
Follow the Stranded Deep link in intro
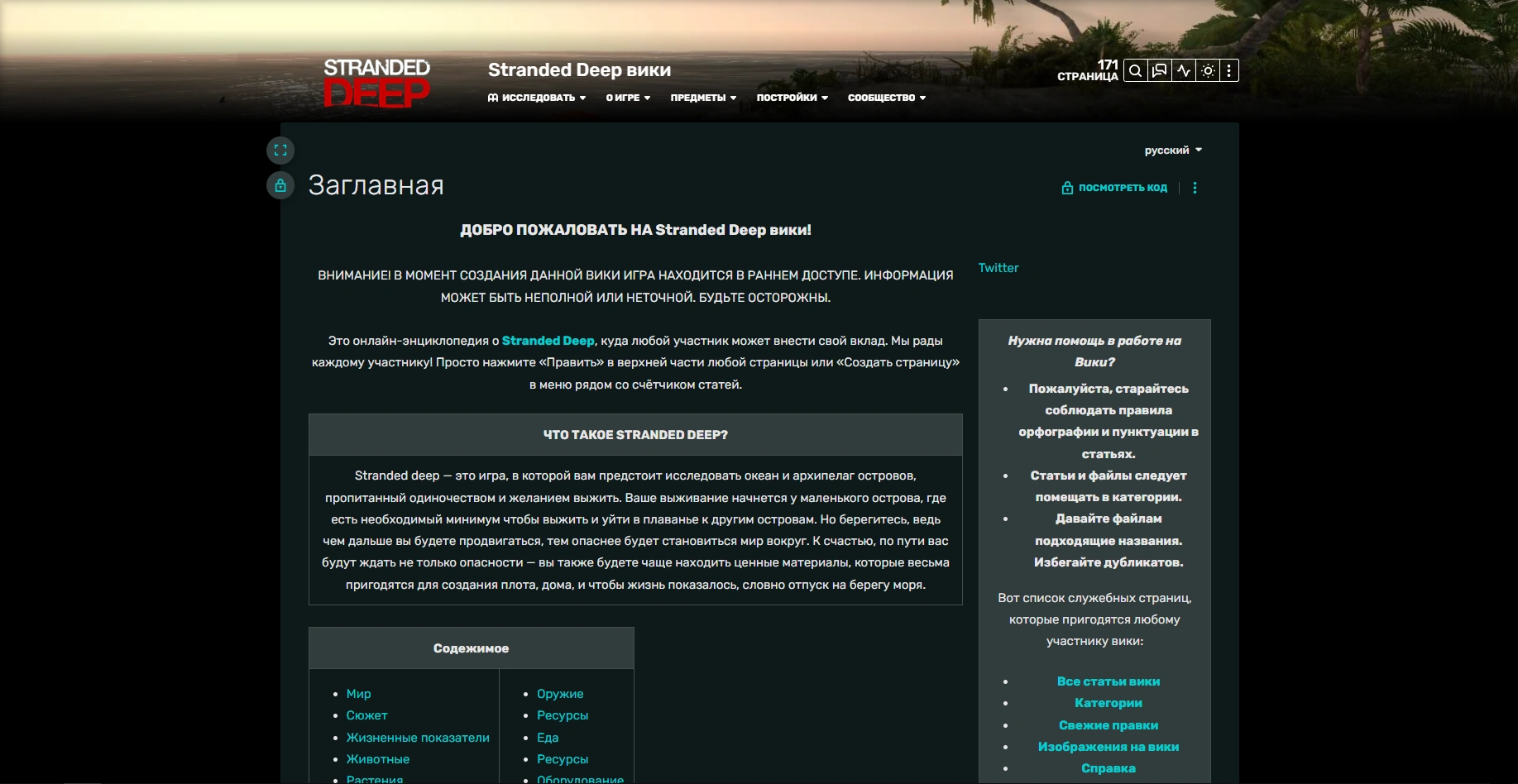click(548, 341)
